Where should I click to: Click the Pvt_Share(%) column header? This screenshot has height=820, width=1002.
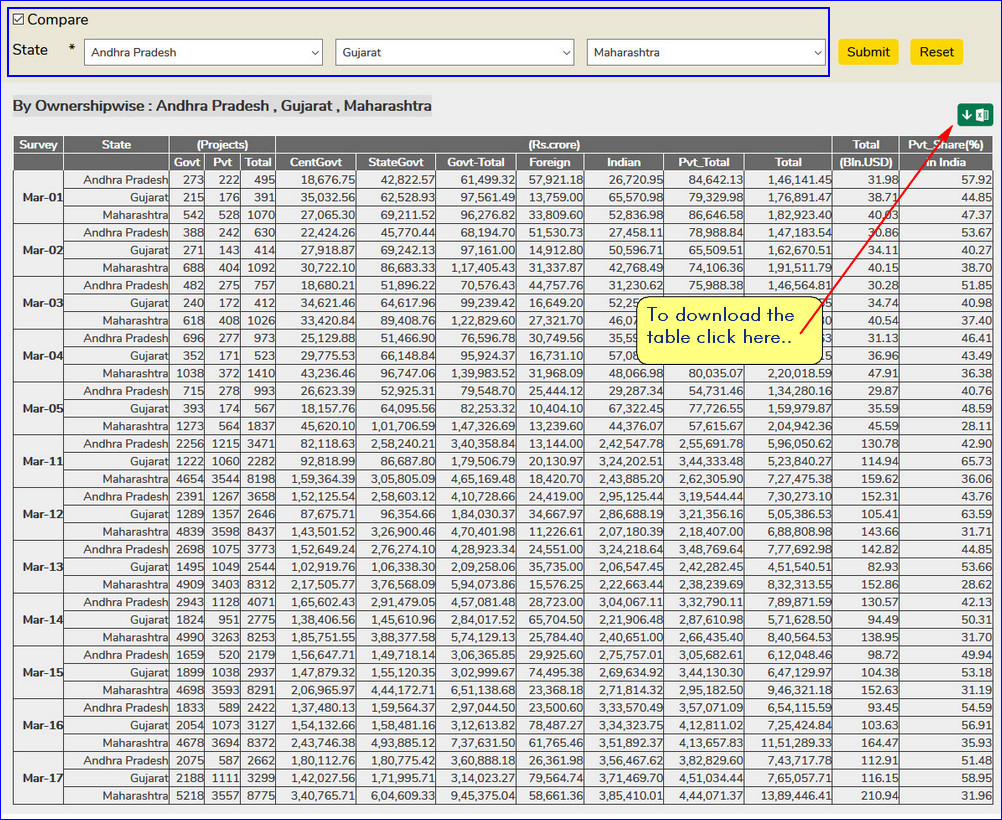pos(945,145)
